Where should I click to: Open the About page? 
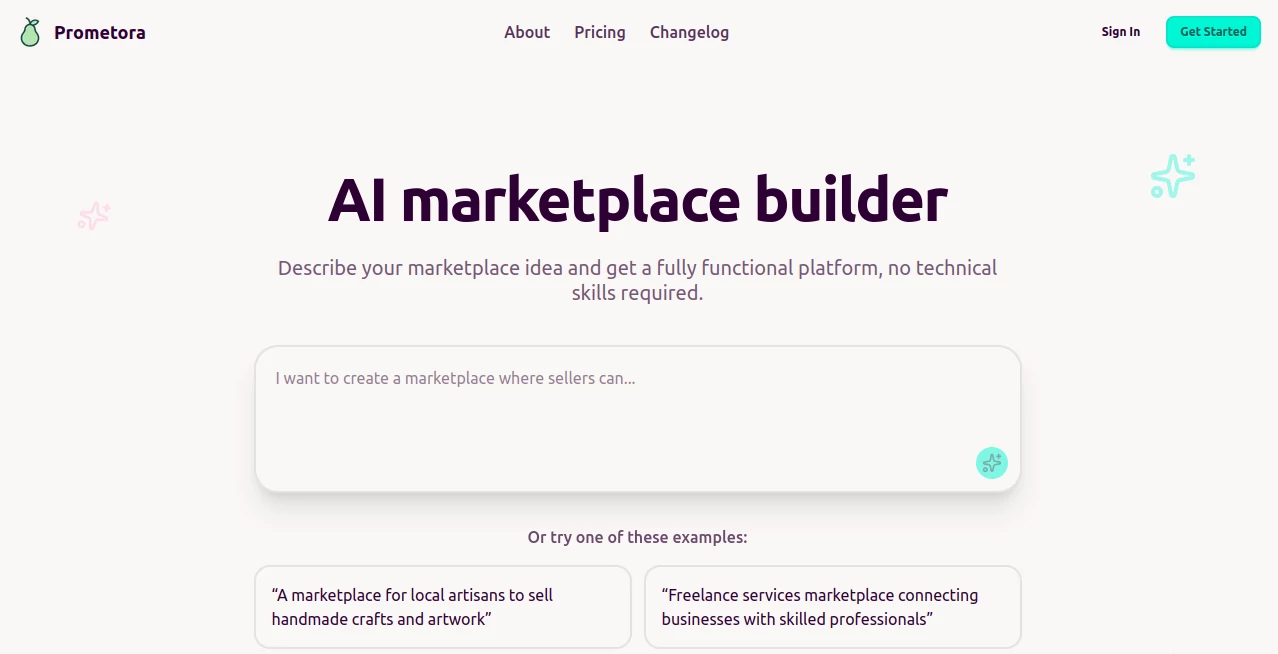[526, 32]
